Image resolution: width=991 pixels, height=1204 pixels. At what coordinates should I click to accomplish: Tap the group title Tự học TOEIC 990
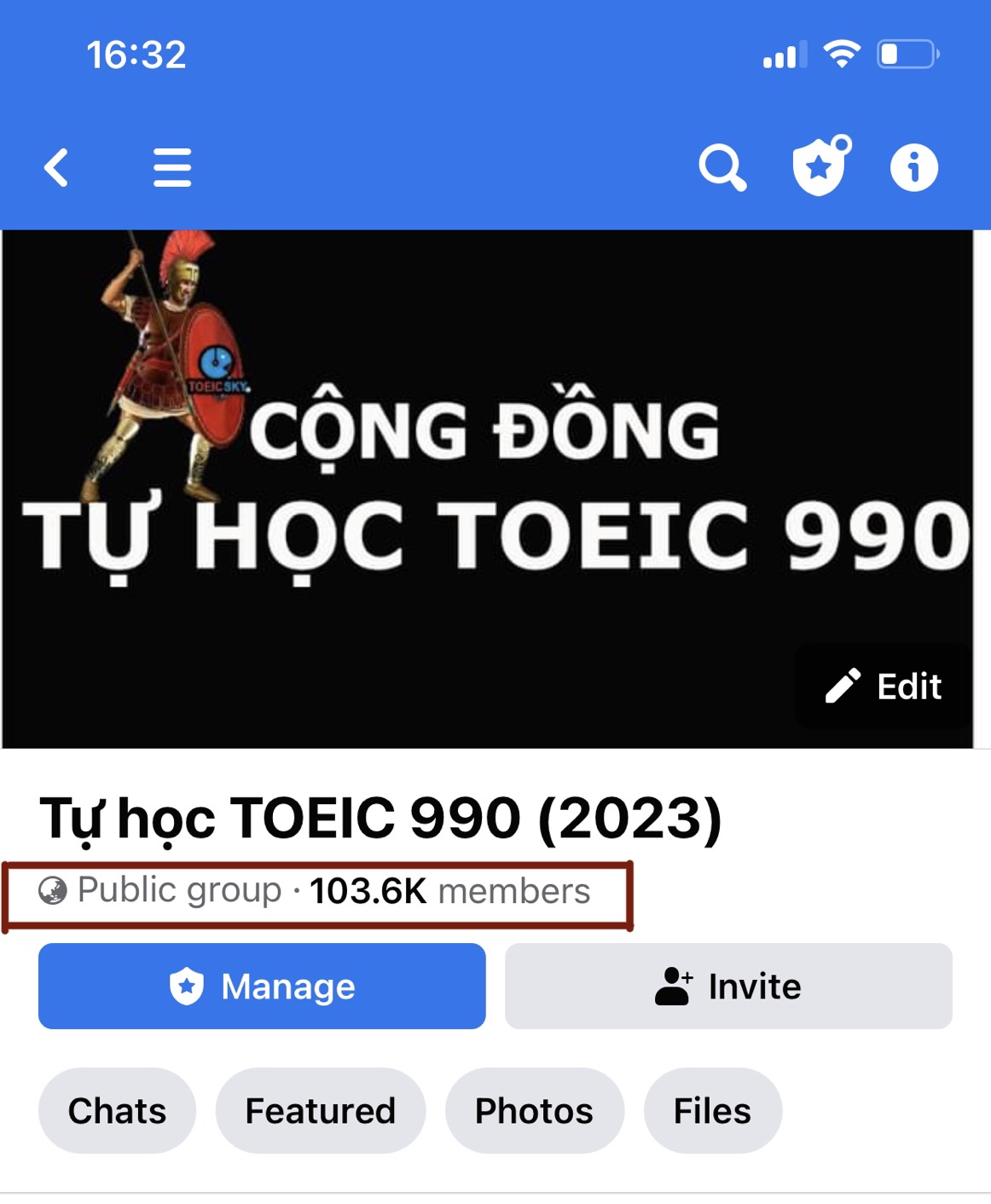(380, 819)
